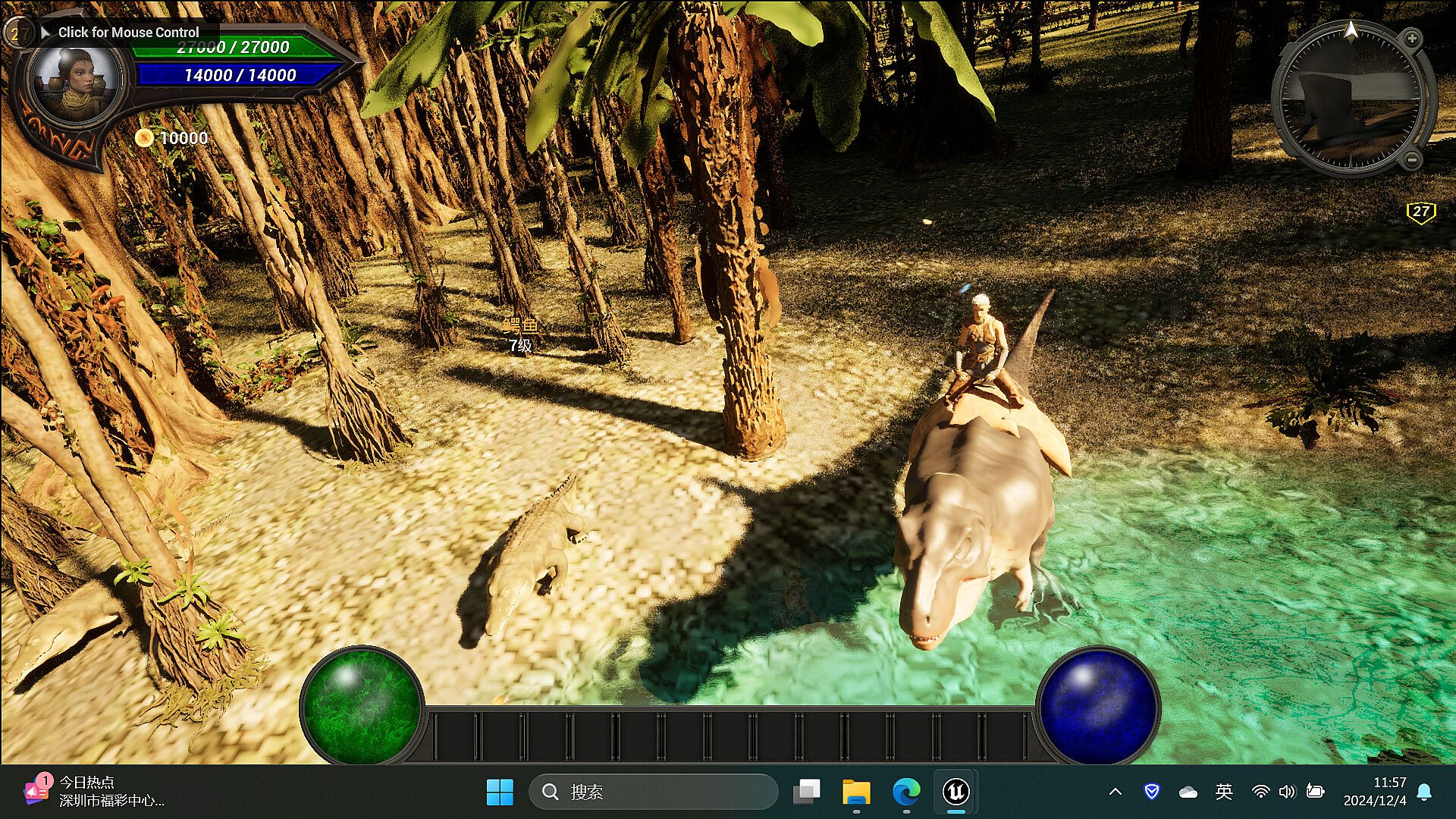Toggle the English input method indicator

point(1223,792)
